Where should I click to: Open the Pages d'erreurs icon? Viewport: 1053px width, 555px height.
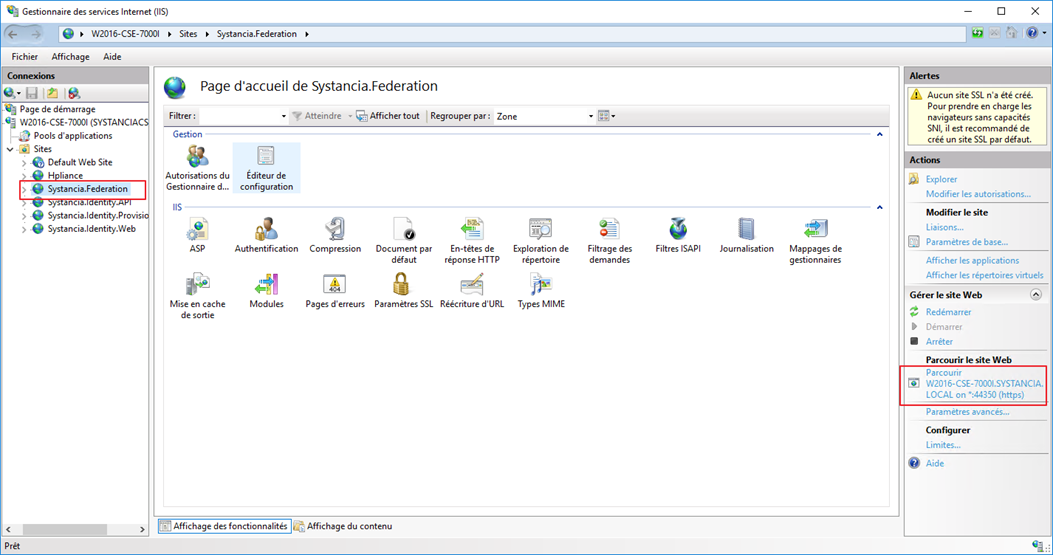pos(334,285)
